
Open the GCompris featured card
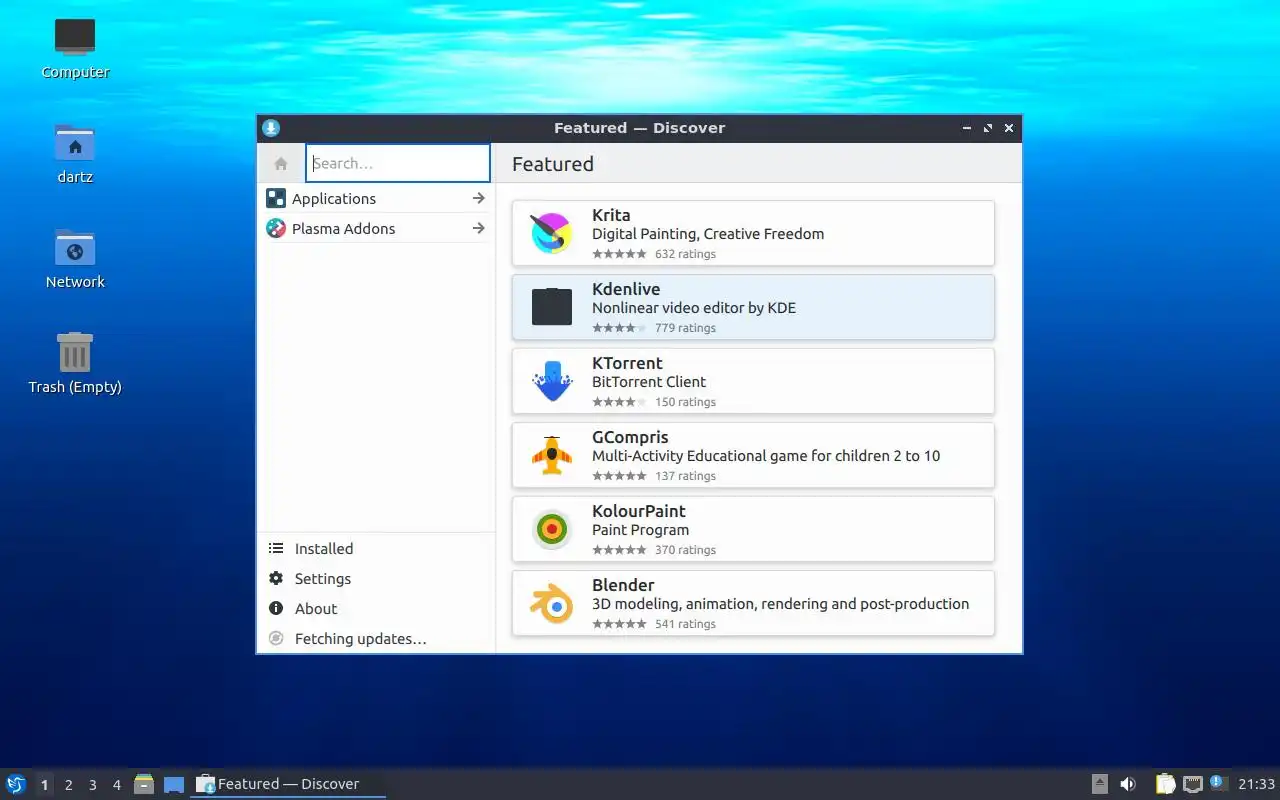click(753, 455)
